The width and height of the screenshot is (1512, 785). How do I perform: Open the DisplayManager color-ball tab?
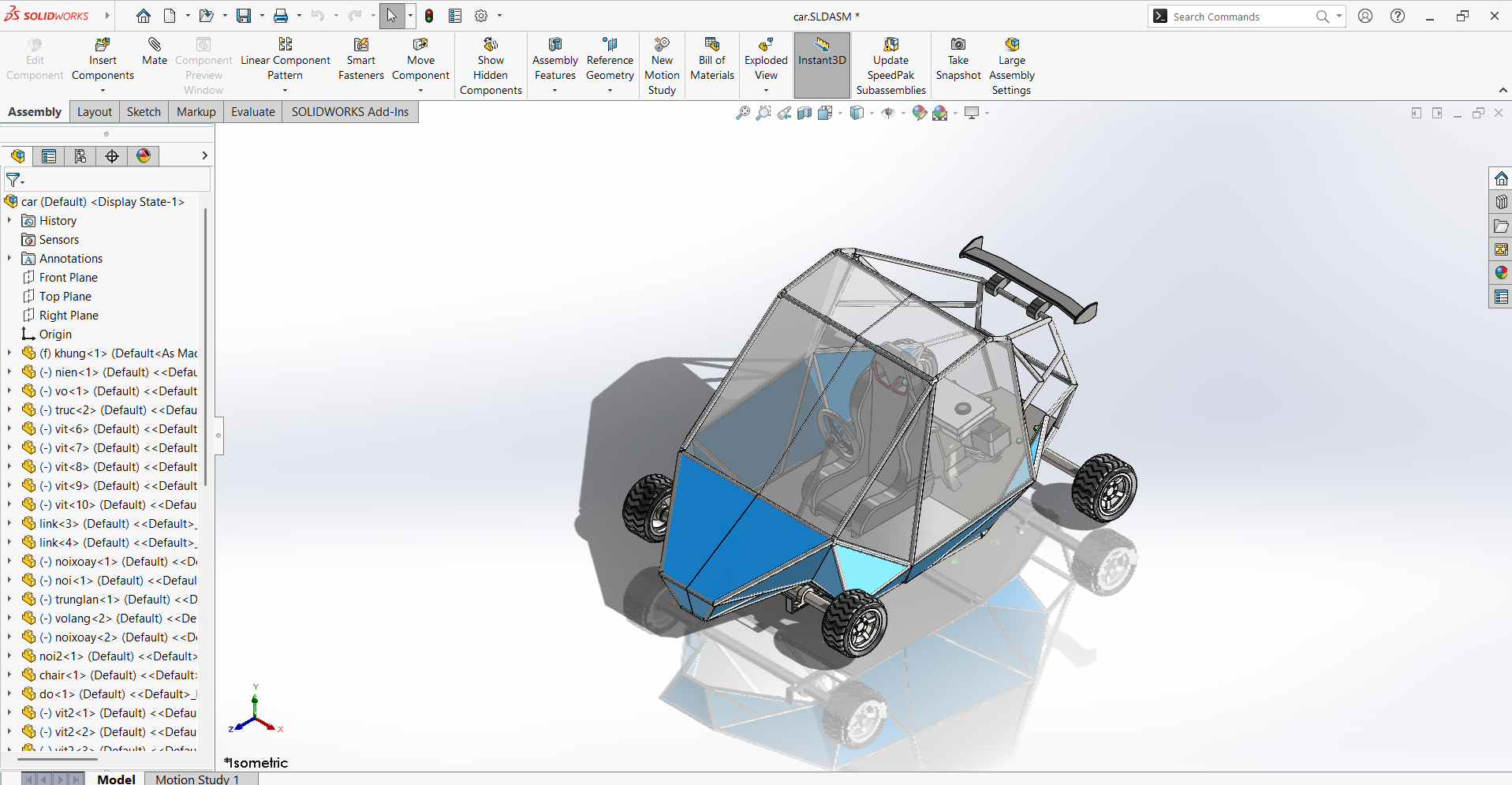tap(144, 156)
